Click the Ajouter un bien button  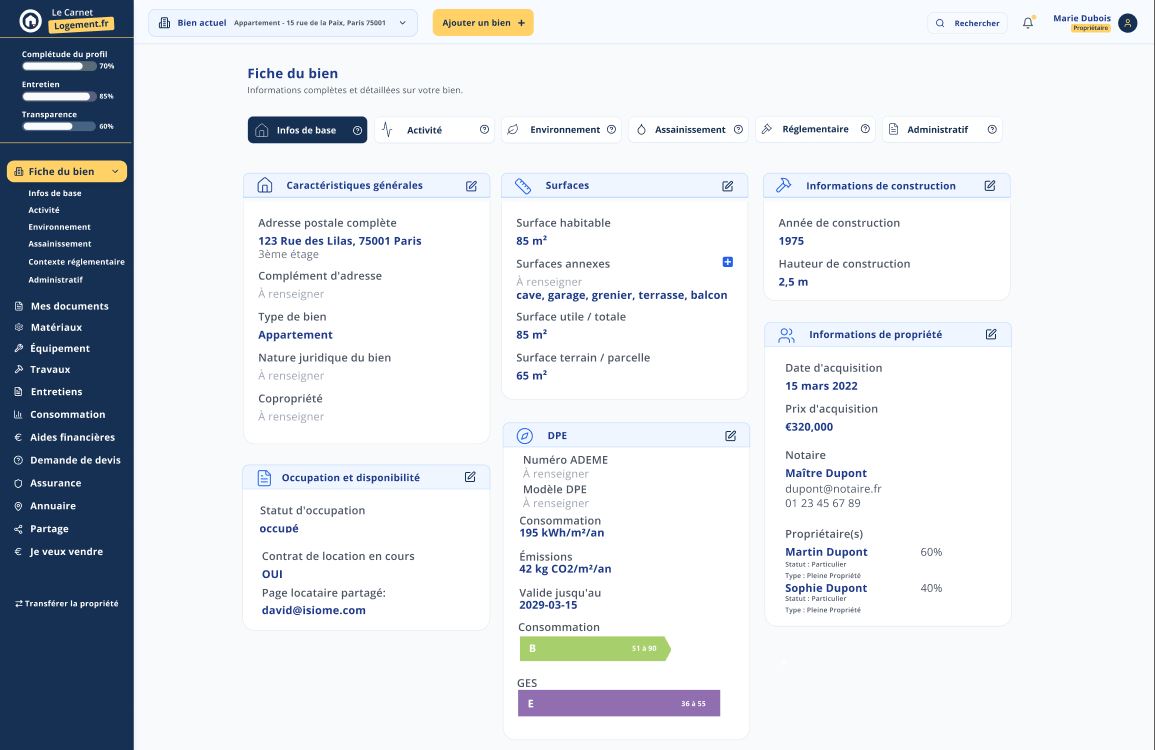483,23
